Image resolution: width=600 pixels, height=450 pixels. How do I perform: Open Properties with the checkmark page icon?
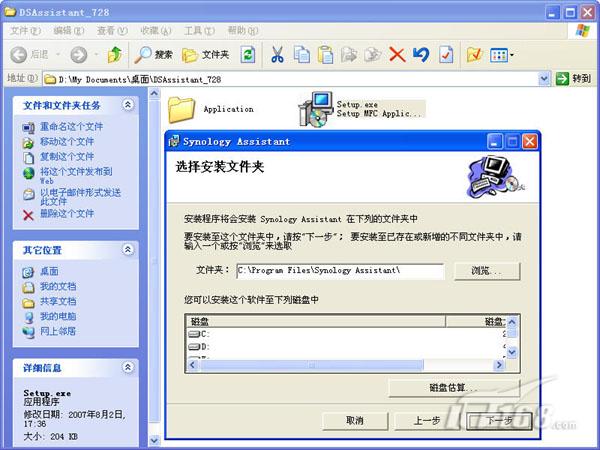446,55
